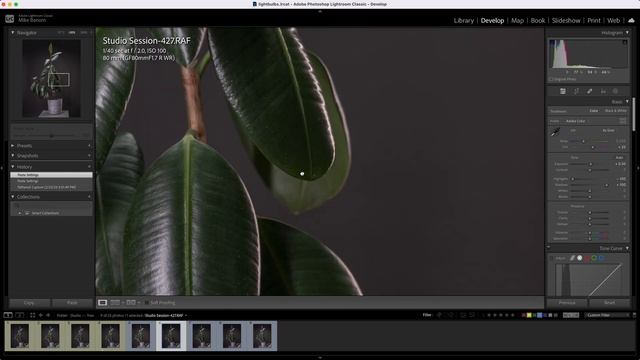Toggle Original Photo checkbox under histogram
The image size is (640, 360).
[551, 79]
